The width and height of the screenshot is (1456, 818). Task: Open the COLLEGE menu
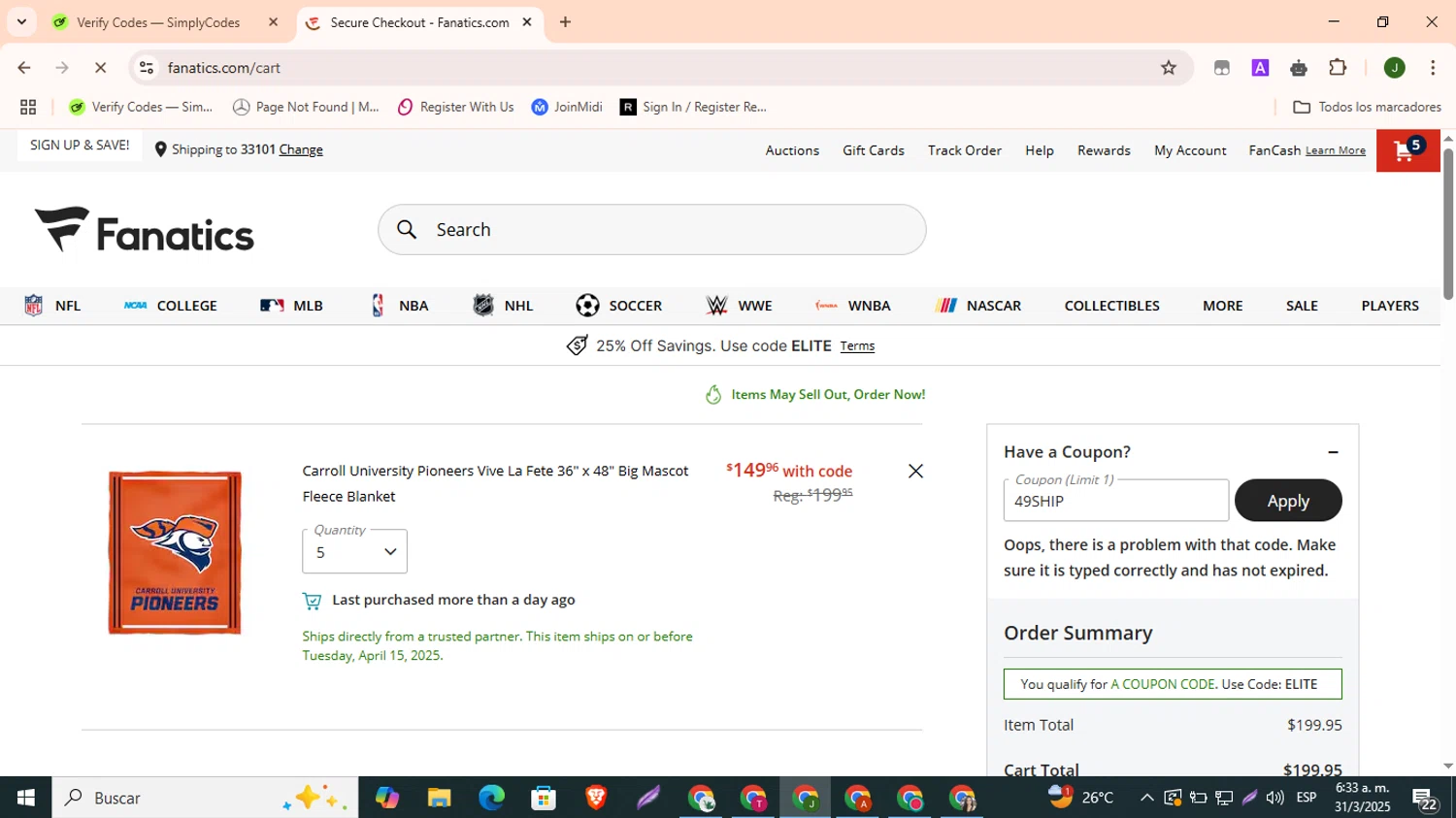(170, 306)
